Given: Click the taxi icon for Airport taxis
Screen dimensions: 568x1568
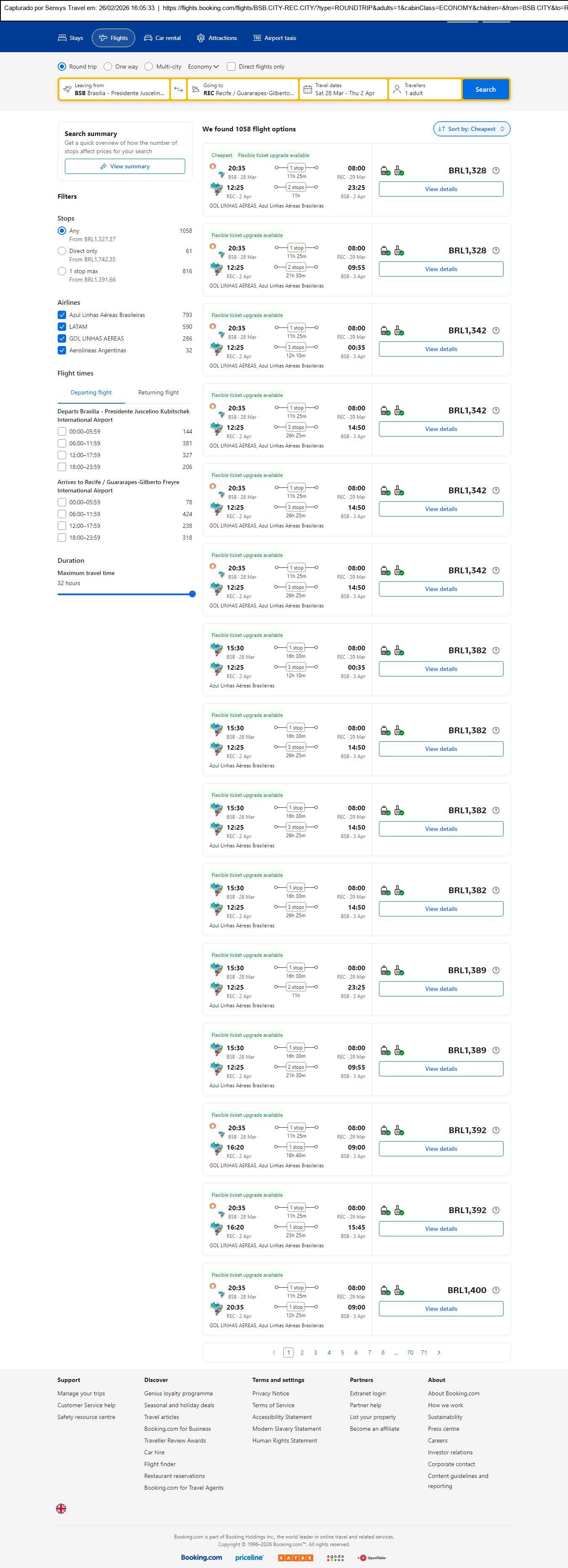Looking at the screenshot, I should point(257,38).
